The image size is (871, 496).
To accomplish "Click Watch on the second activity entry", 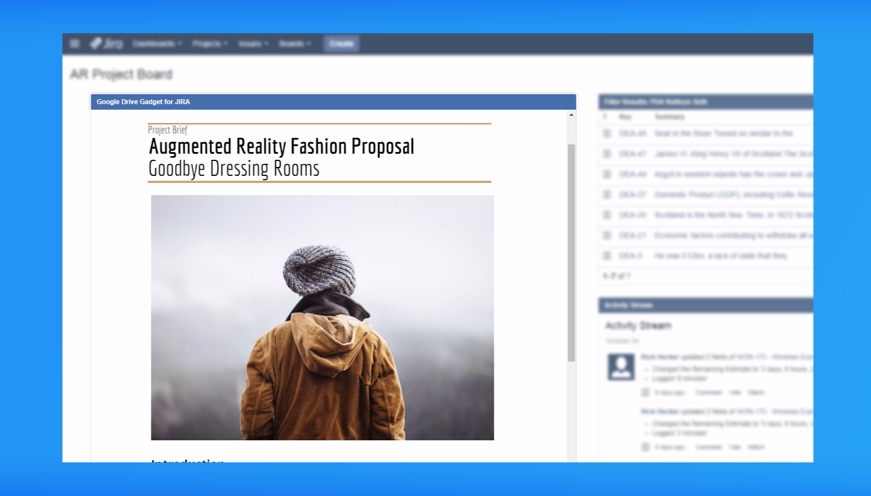I will pos(756,447).
